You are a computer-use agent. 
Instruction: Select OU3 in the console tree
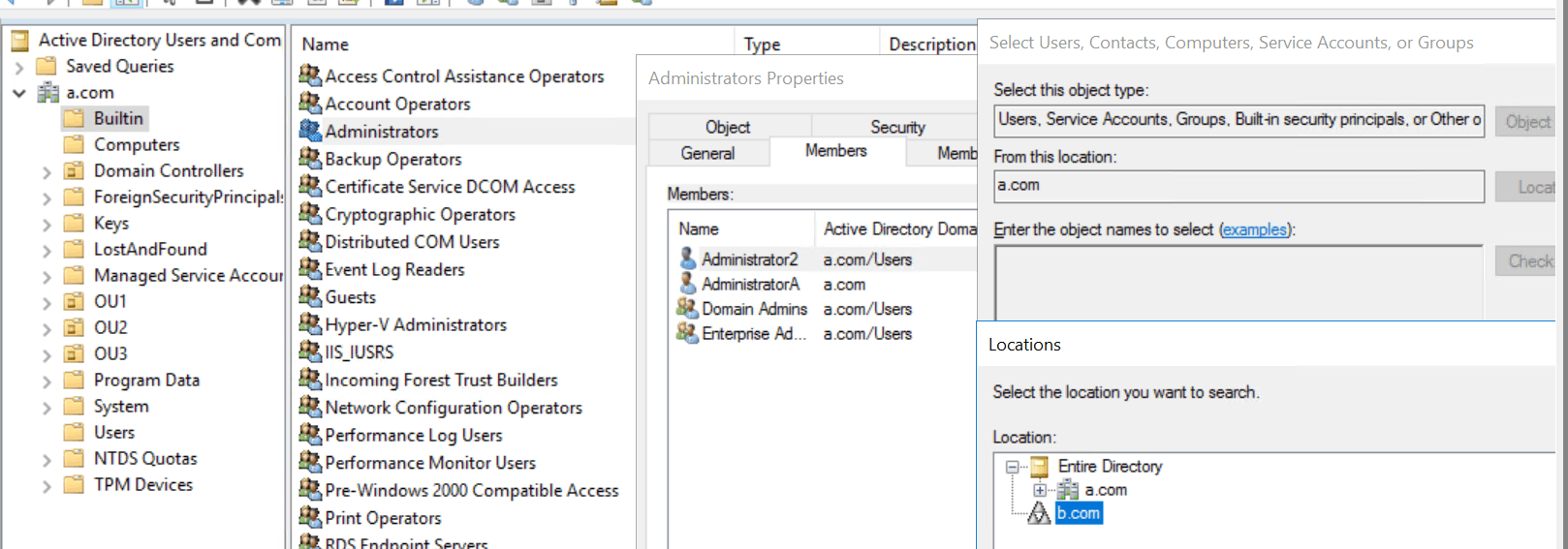pyautogui.click(x=110, y=353)
